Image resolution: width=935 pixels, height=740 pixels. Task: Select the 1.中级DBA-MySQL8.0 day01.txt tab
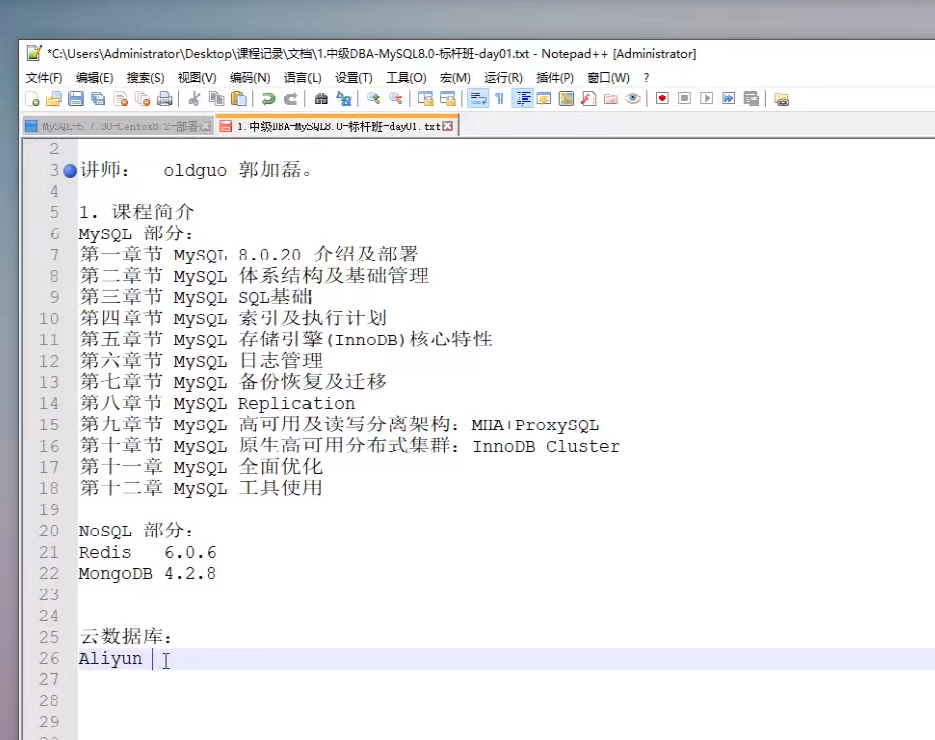coord(337,126)
